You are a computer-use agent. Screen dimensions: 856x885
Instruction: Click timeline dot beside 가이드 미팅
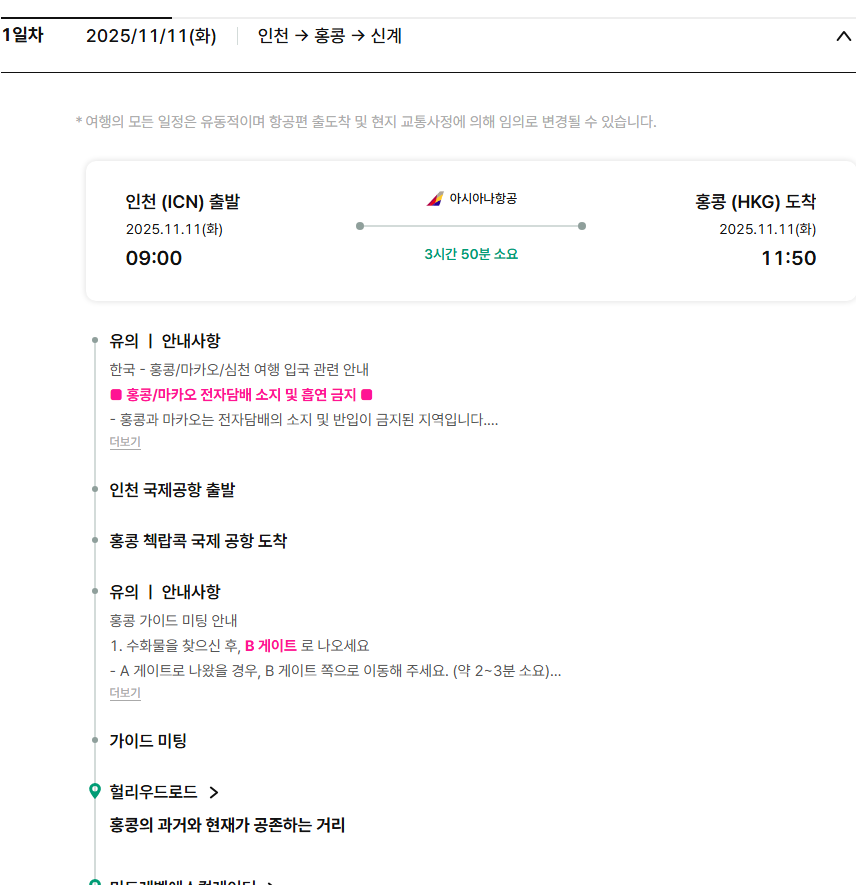[x=95, y=741]
